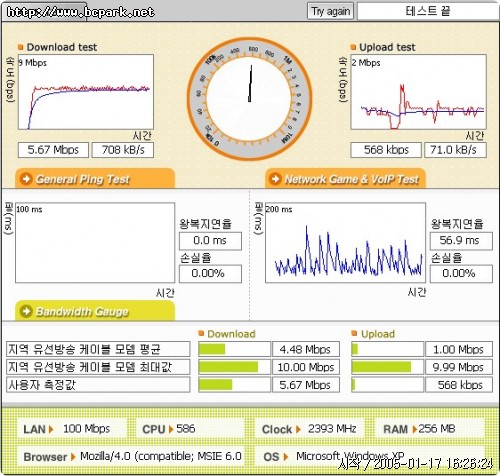Select 지역 유선방송 케이블 모뎀 최대값 row label
The width and height of the screenshot is (500, 476).
(98, 367)
